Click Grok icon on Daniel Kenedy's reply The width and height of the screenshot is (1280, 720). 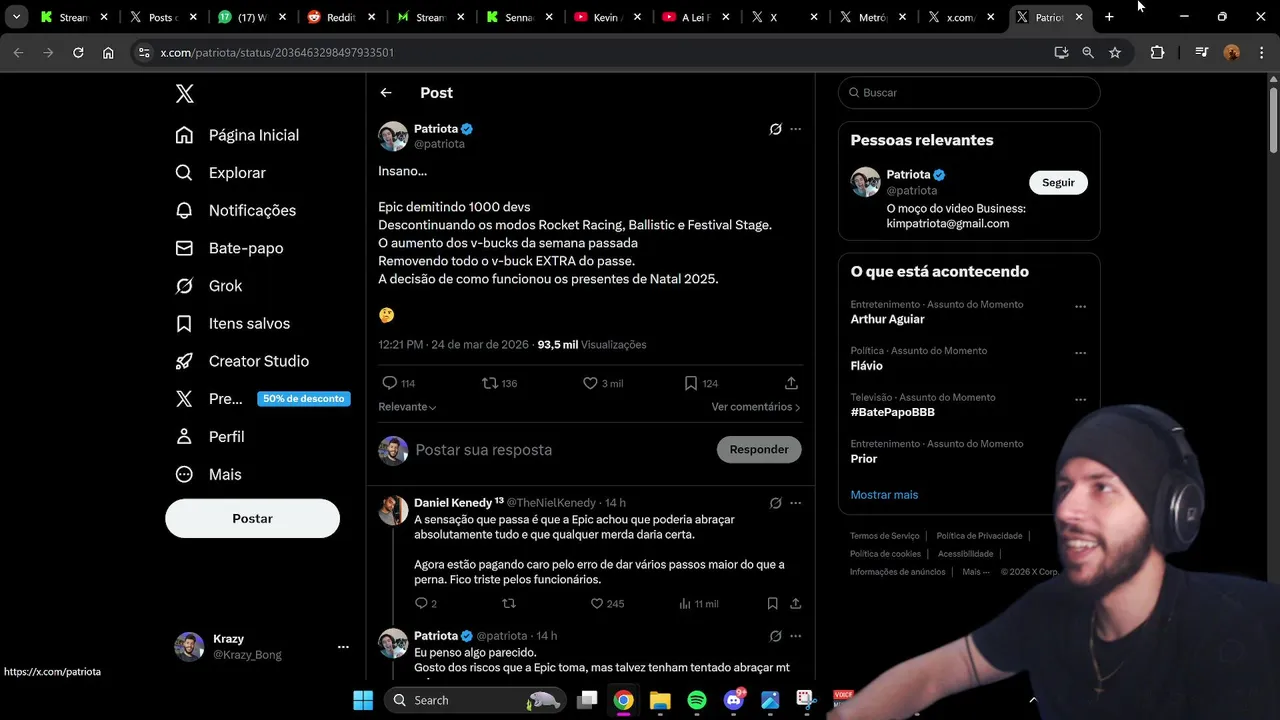click(x=775, y=503)
